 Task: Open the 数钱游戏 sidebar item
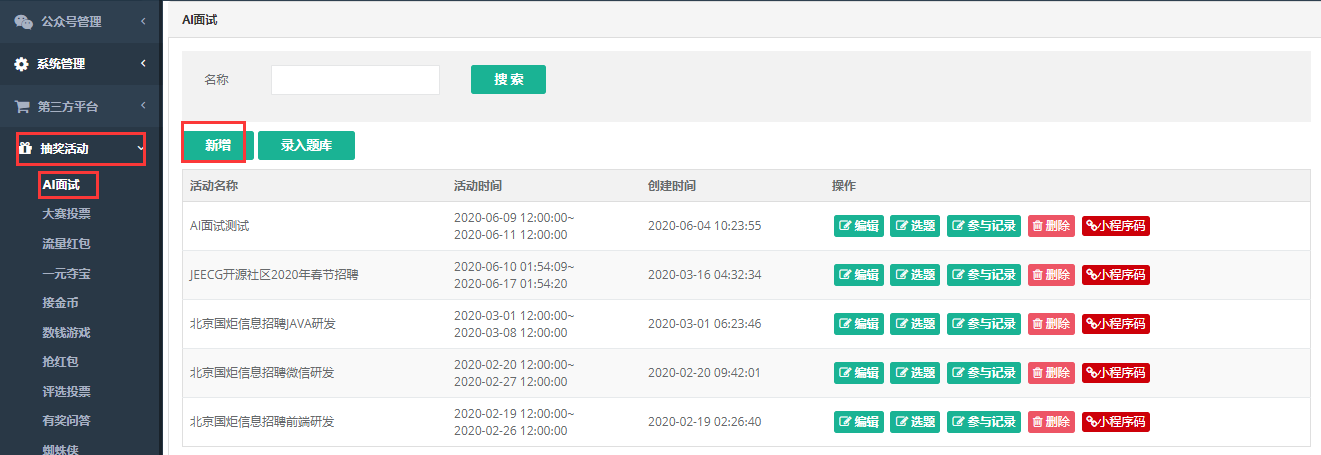point(66,332)
